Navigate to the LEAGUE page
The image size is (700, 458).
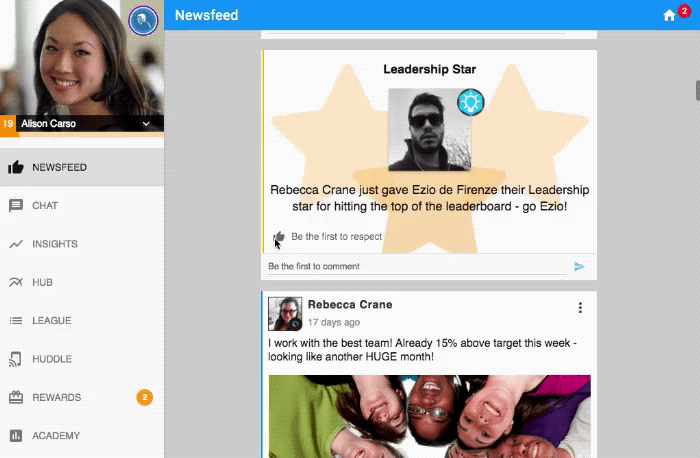coord(52,321)
